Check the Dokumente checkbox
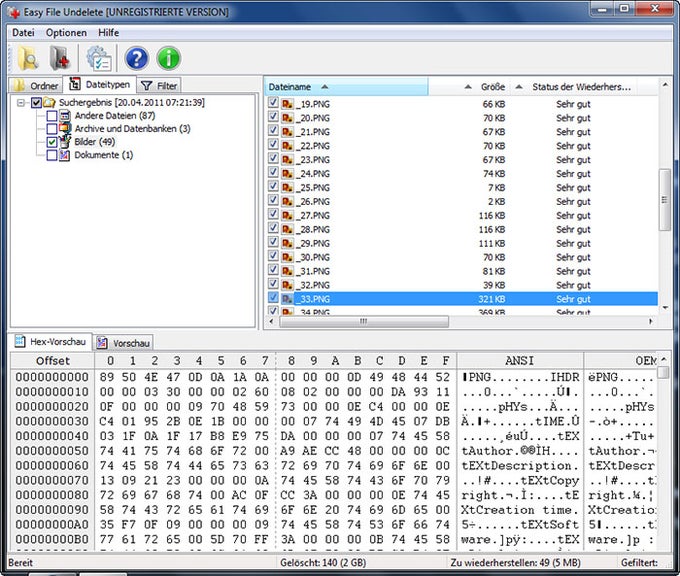This screenshot has width=680, height=576. (x=52, y=155)
